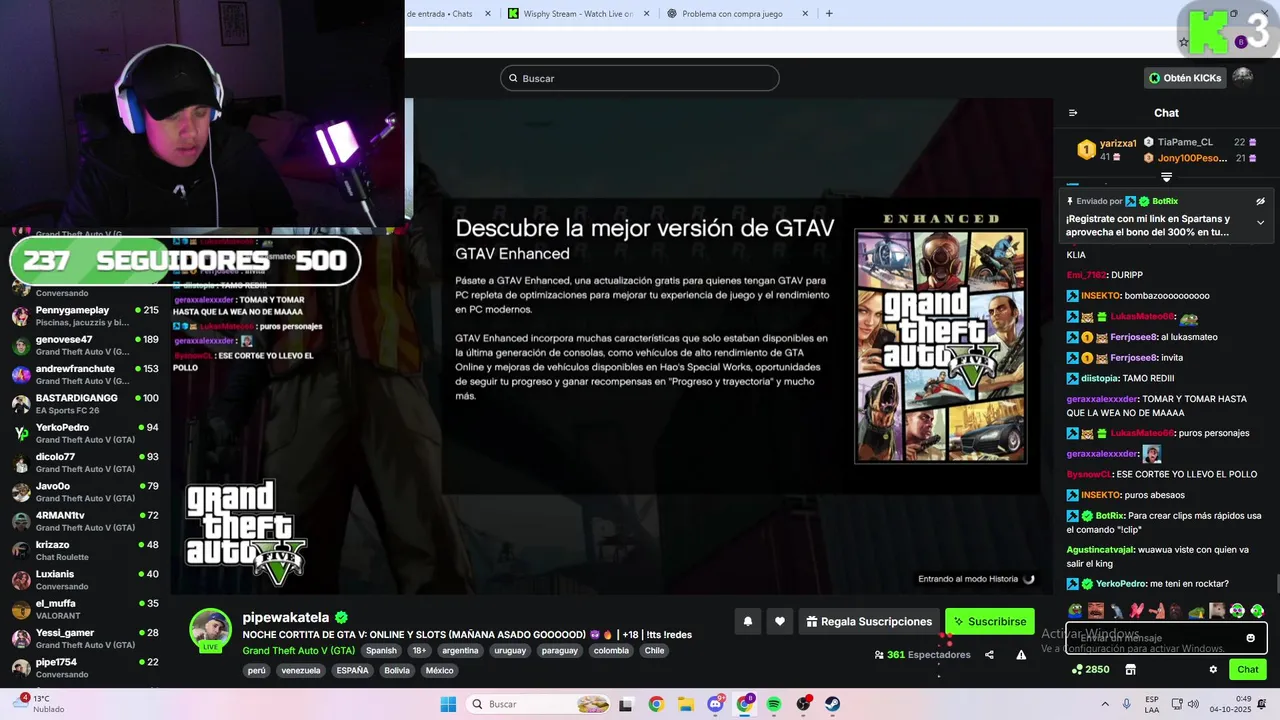Viewport: 1280px width, 720px height.
Task: Click the venezuela tag
Action: click(301, 670)
